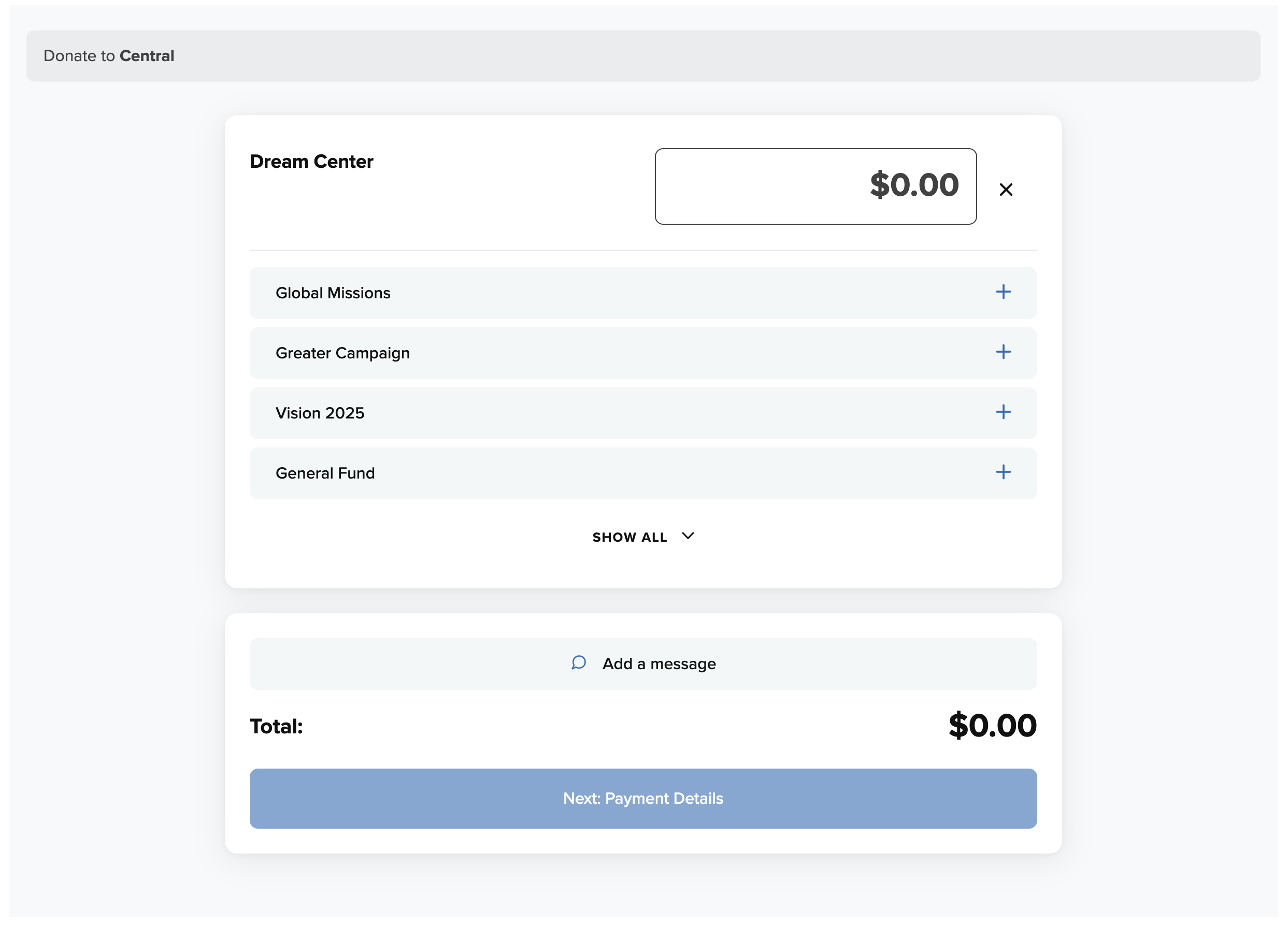Add General Fund via its plus icon
1288x925 pixels.
point(1003,472)
